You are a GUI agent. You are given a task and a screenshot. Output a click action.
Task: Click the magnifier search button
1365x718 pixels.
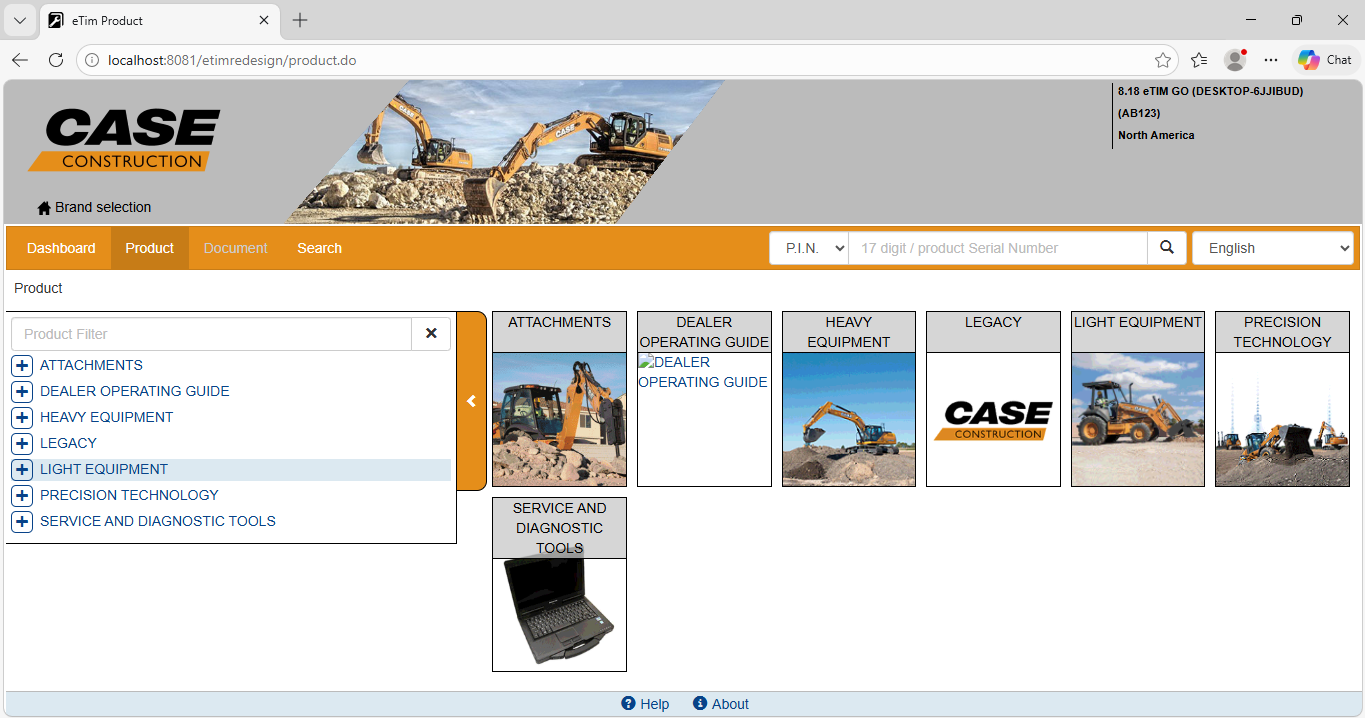1166,248
